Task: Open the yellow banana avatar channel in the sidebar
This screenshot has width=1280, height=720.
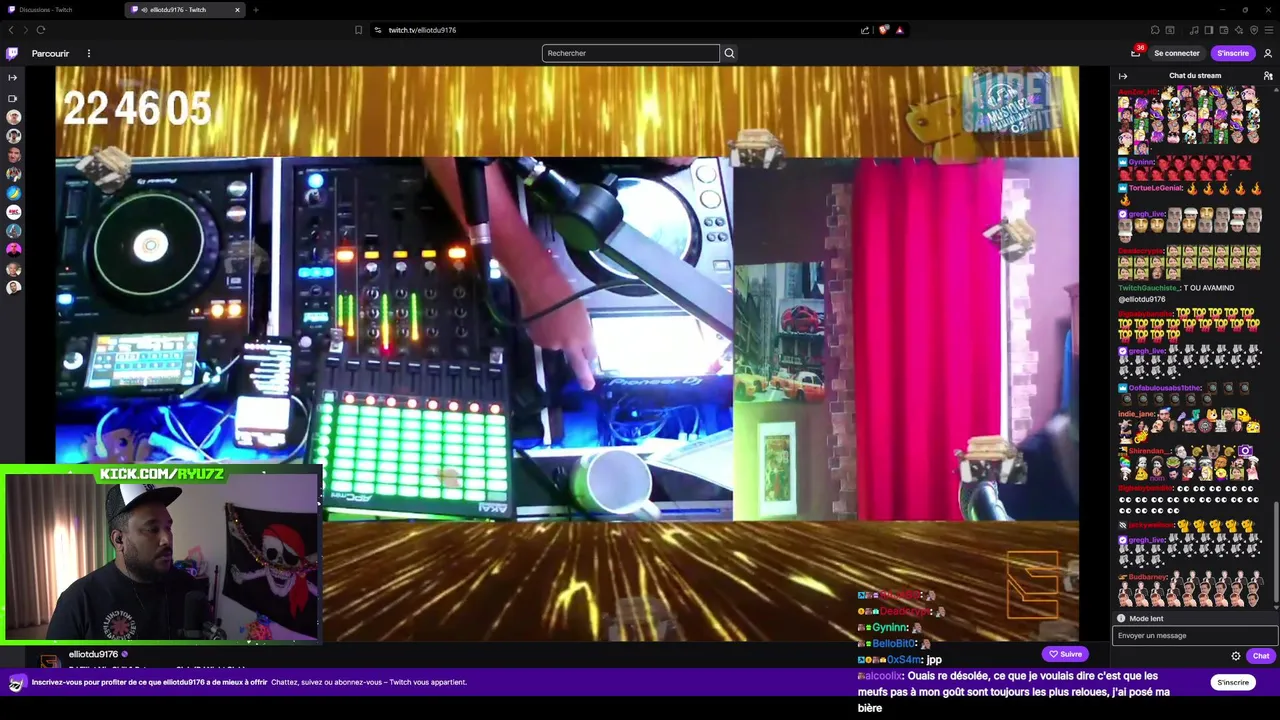Action: [13, 193]
